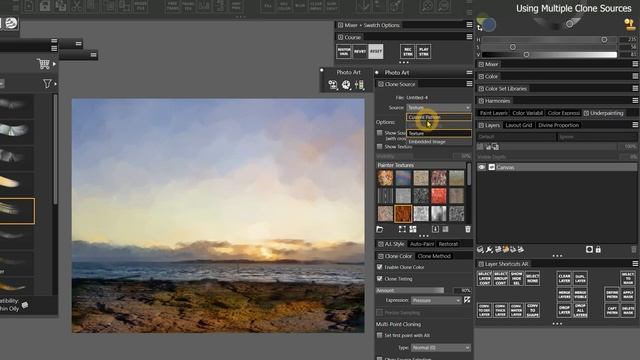Choose Current Pattern from source list
The width and height of the screenshot is (640, 360).
439,117
